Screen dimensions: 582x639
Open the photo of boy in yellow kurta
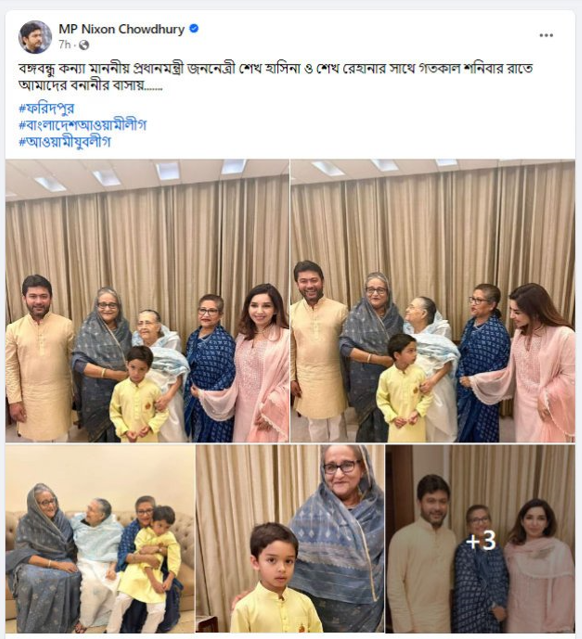click(290, 538)
